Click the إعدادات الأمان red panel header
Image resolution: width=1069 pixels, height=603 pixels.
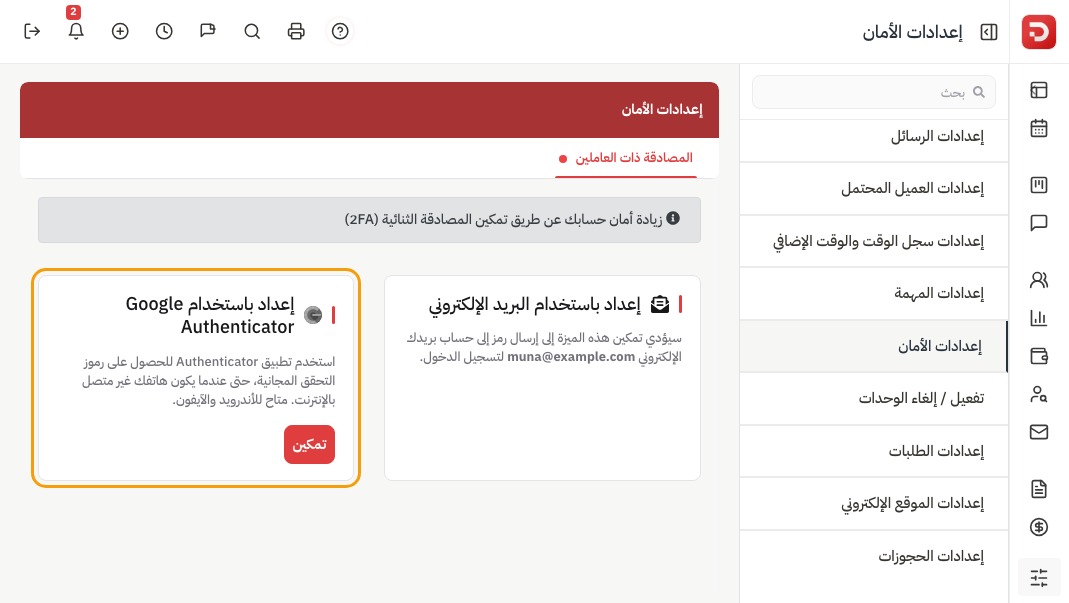[x=370, y=110]
